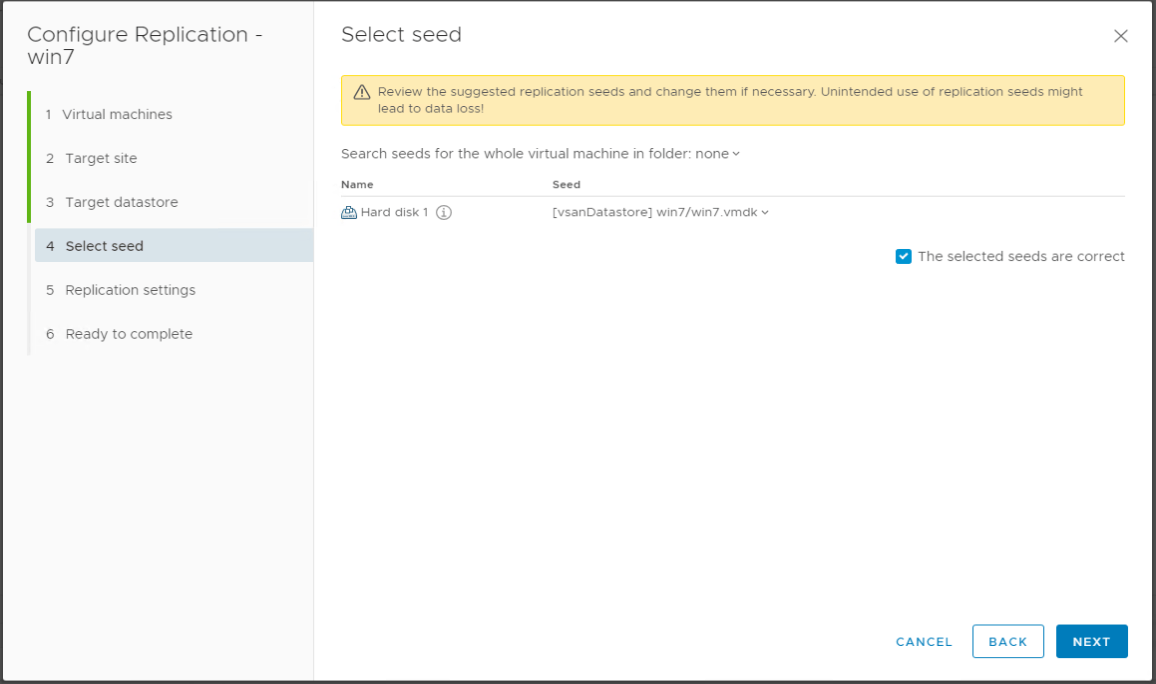Select the Hard disk 1 row label
Image resolution: width=1156 pixels, height=684 pixels.
394,212
